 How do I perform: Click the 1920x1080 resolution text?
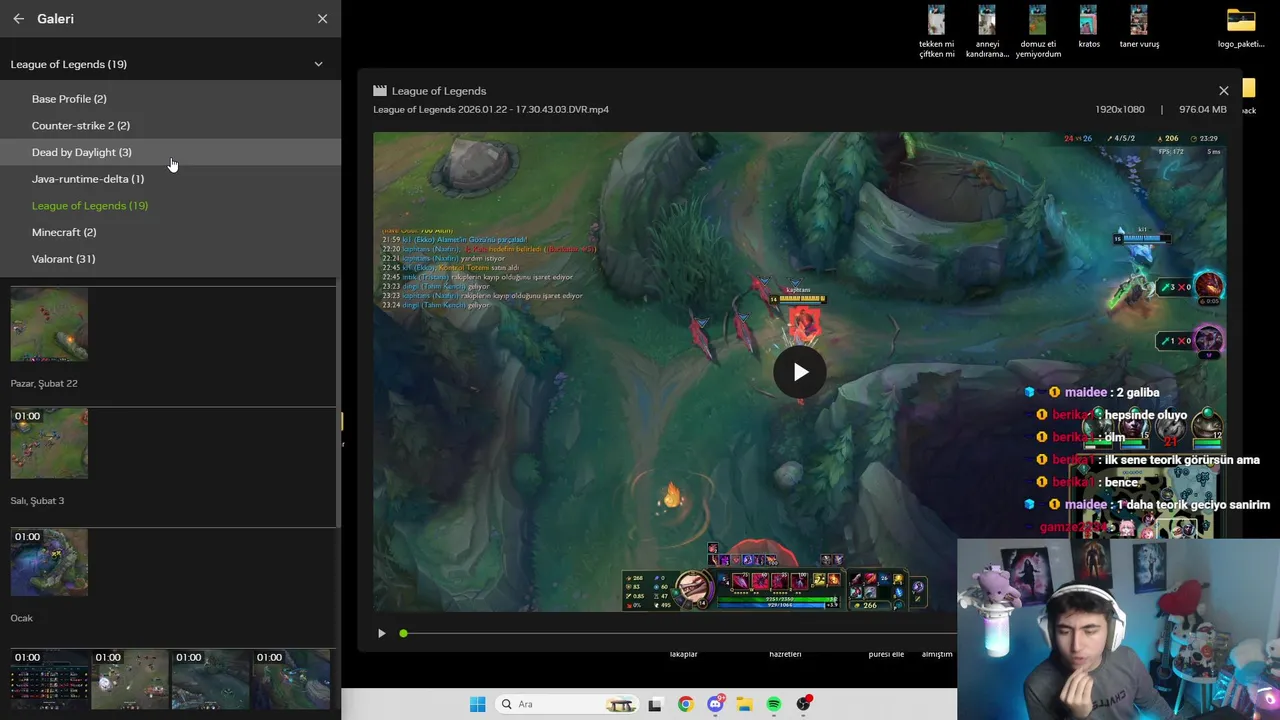click(x=1120, y=109)
